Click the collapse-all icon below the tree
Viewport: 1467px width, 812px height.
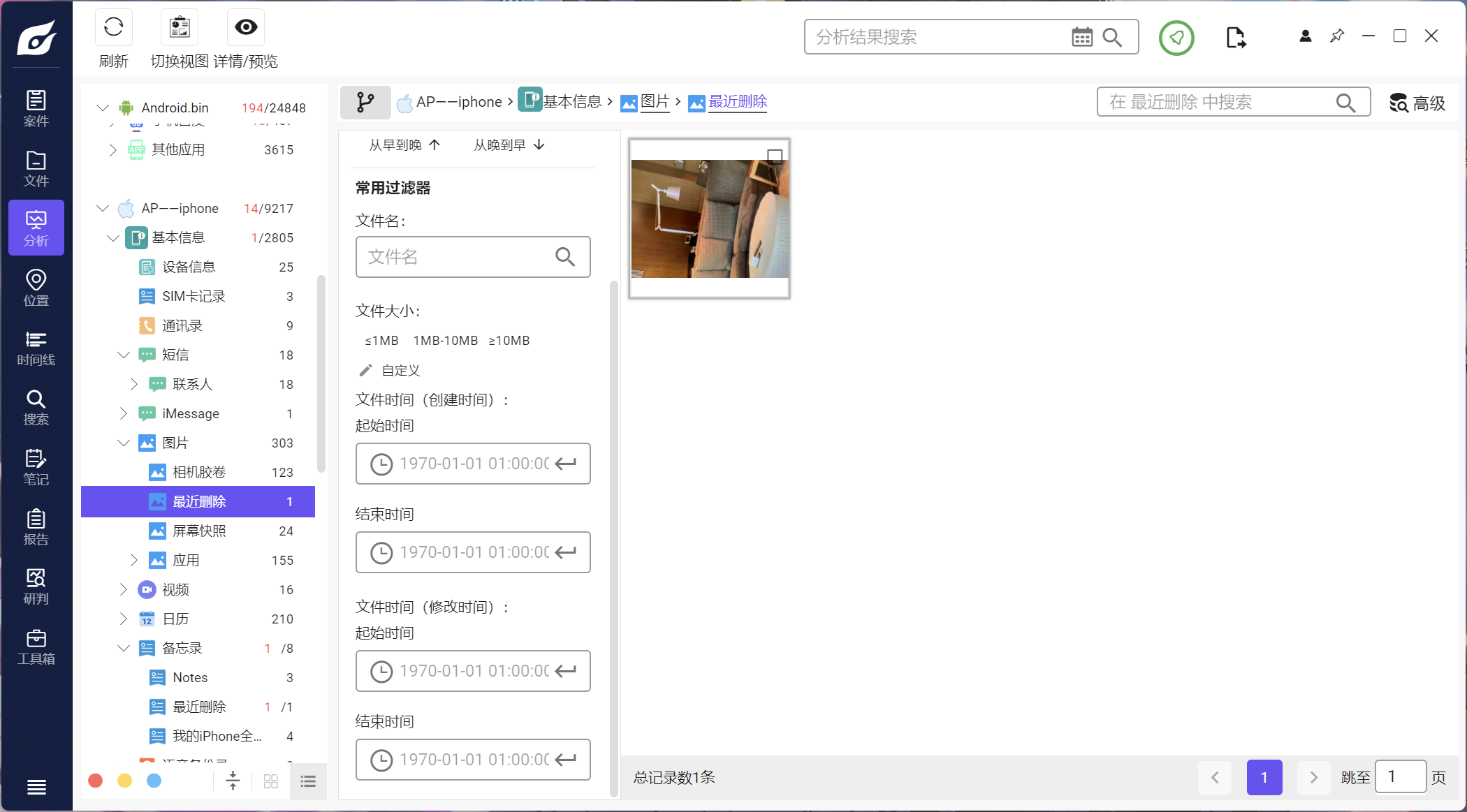click(x=233, y=781)
